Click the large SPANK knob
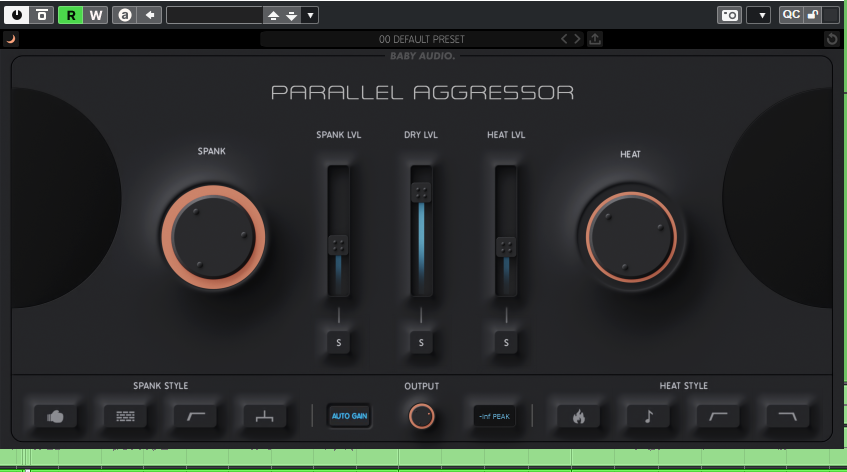 [213, 237]
